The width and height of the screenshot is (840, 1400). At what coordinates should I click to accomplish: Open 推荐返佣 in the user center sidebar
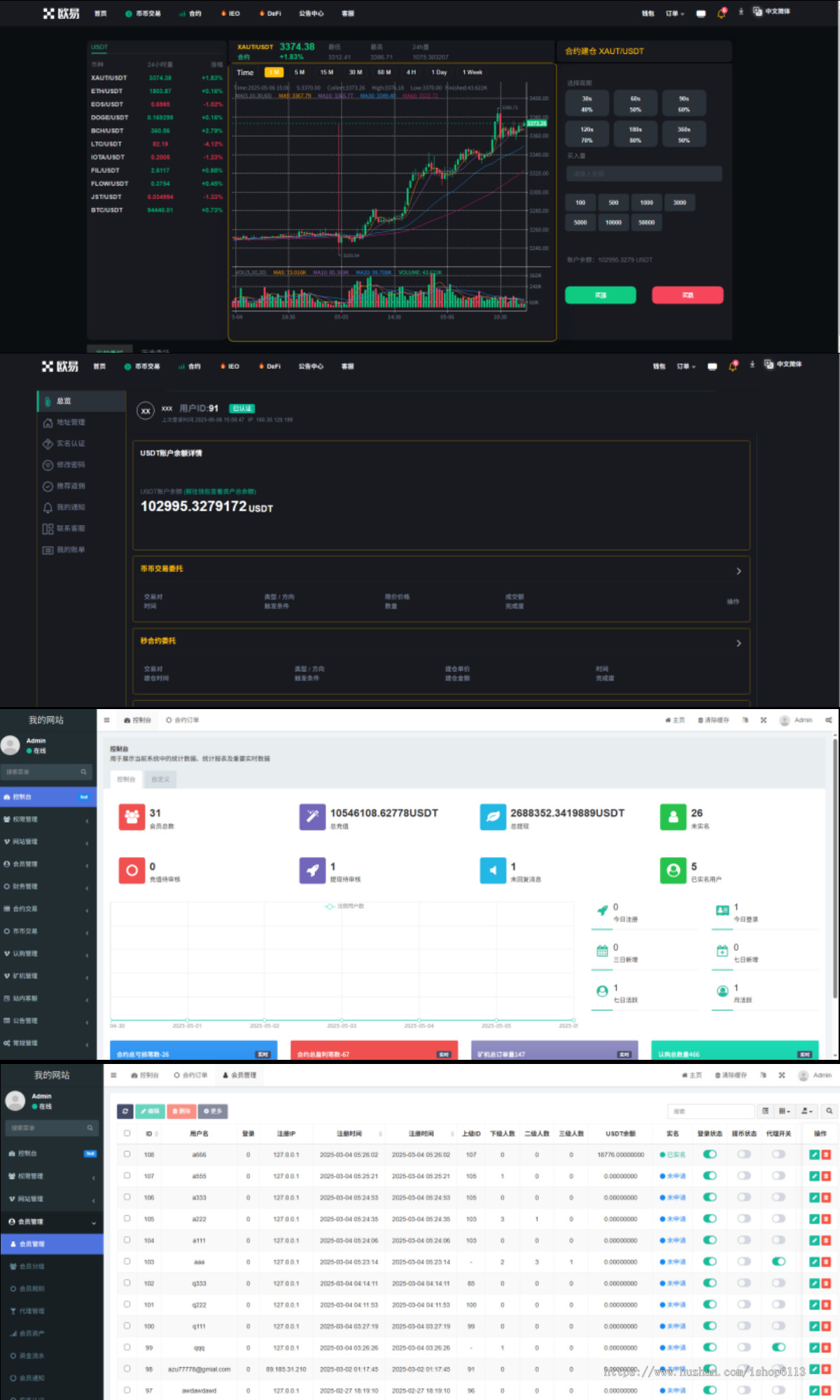(x=64, y=486)
